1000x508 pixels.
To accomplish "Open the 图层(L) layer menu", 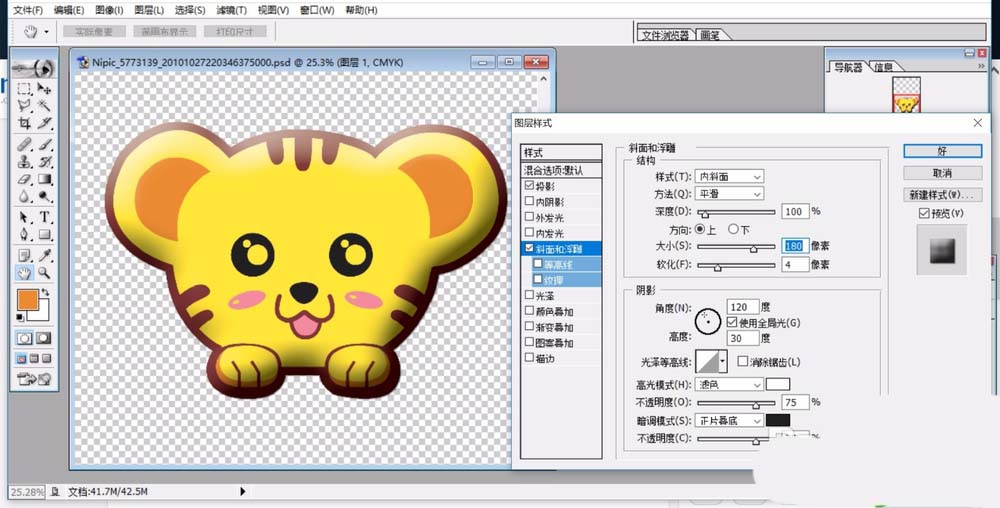I will pyautogui.click(x=149, y=10).
